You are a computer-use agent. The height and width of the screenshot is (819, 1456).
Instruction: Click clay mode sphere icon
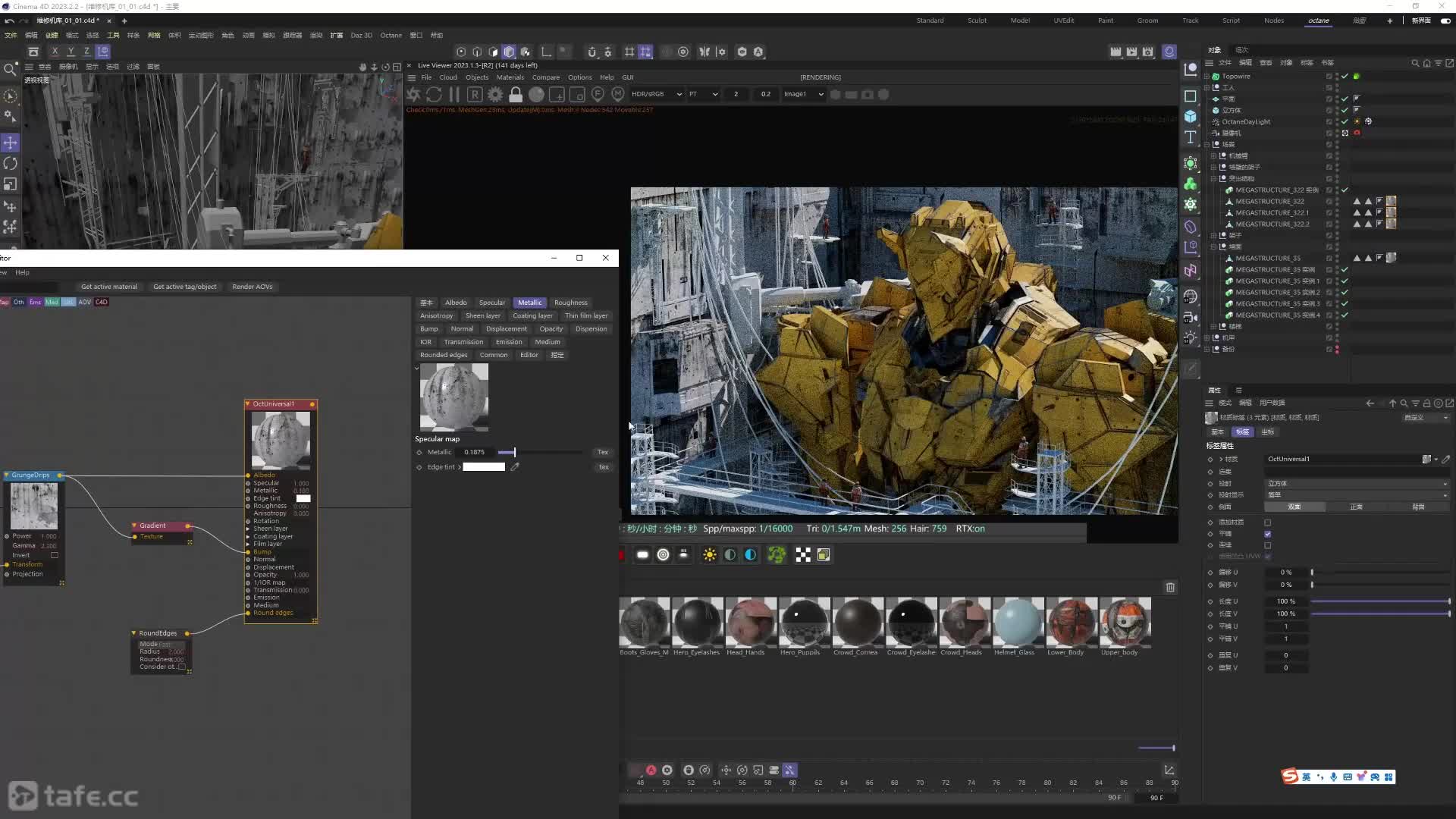click(x=536, y=94)
